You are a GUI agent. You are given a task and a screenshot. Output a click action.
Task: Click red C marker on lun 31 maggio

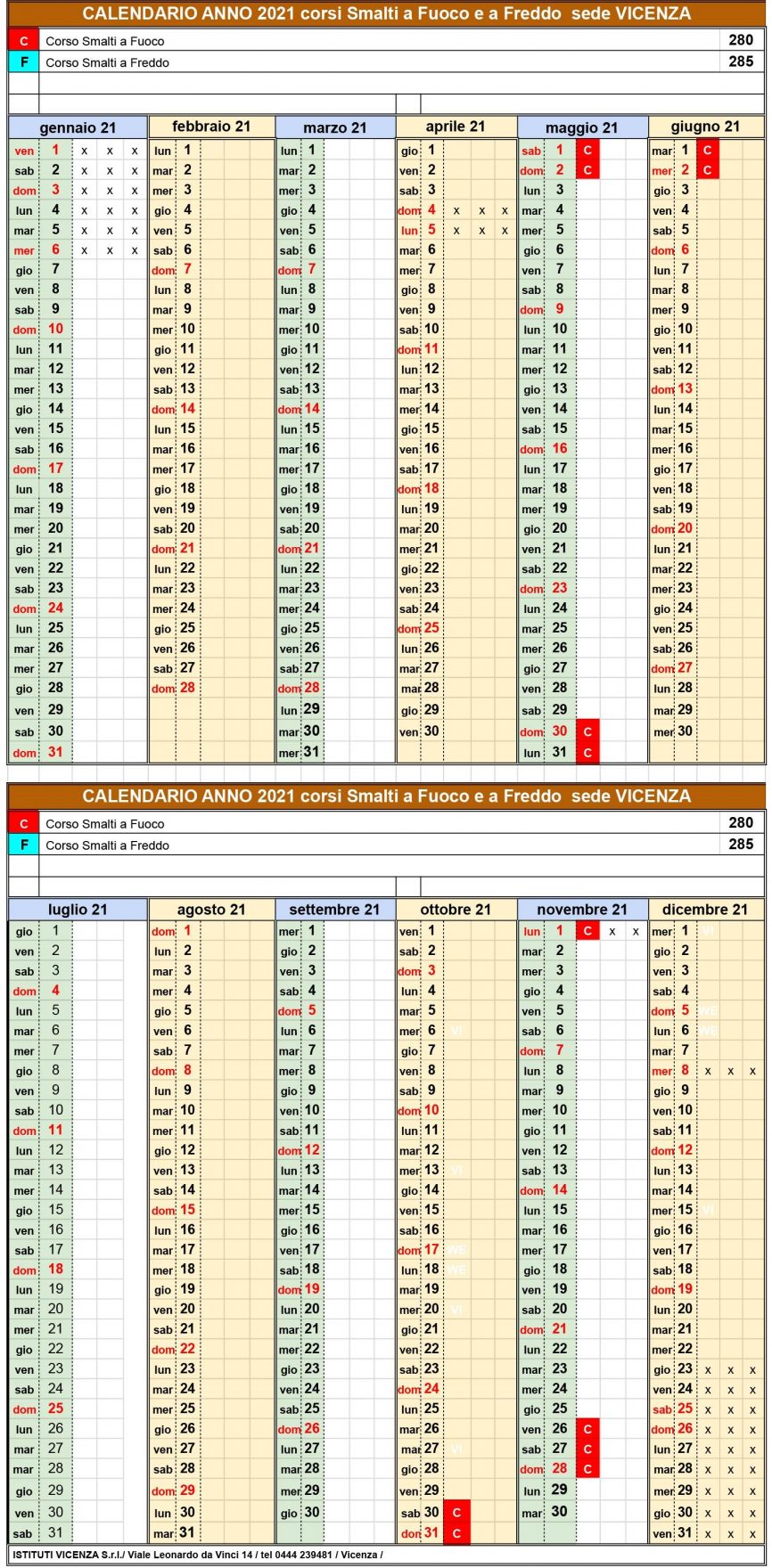pyautogui.click(x=587, y=752)
